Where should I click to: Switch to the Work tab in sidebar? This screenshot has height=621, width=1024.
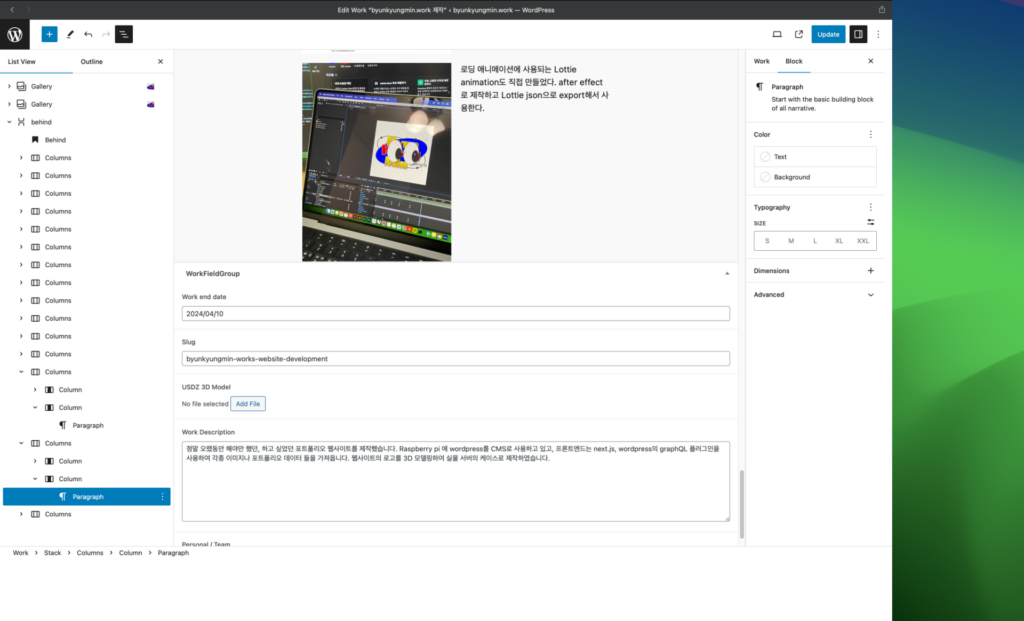click(x=761, y=61)
